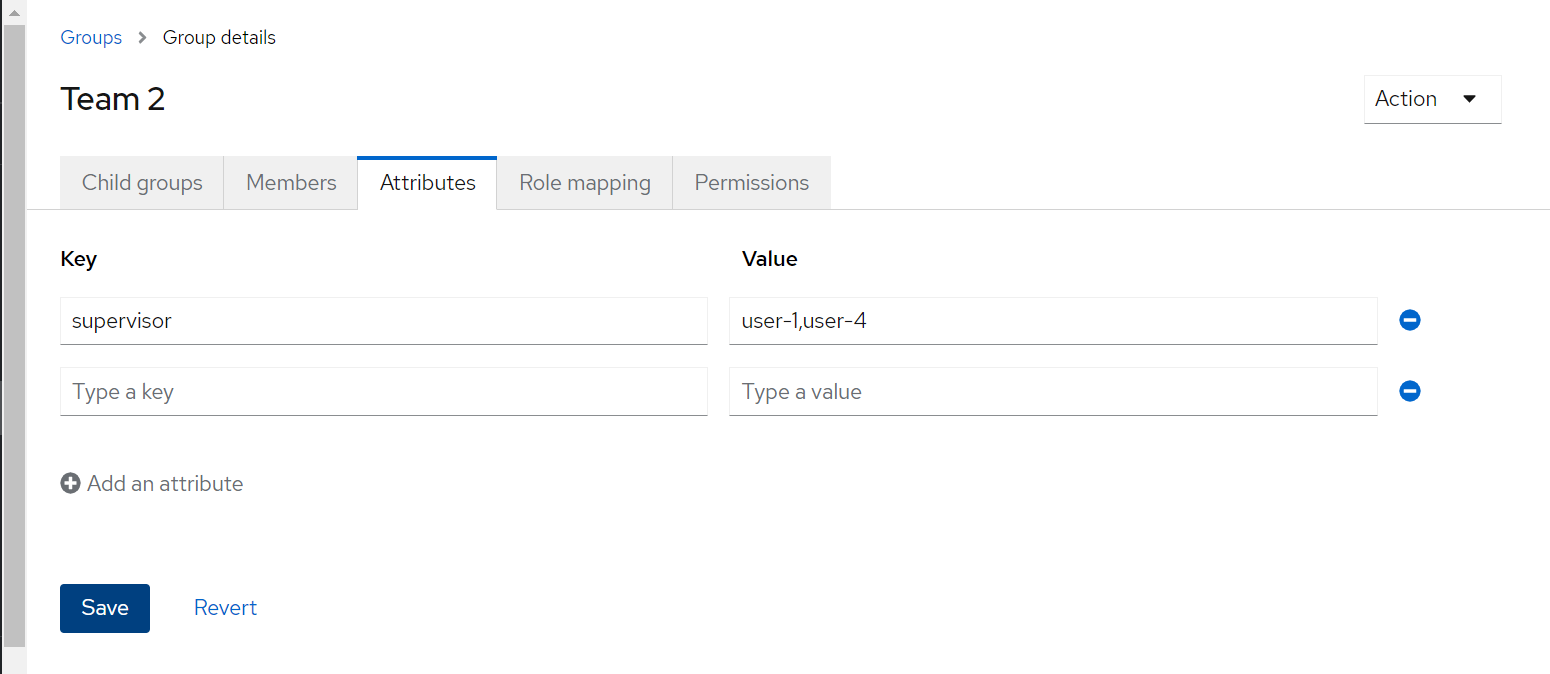The image size is (1550, 674).
Task: Click the Group details breadcrumb text
Action: pyautogui.click(x=219, y=38)
